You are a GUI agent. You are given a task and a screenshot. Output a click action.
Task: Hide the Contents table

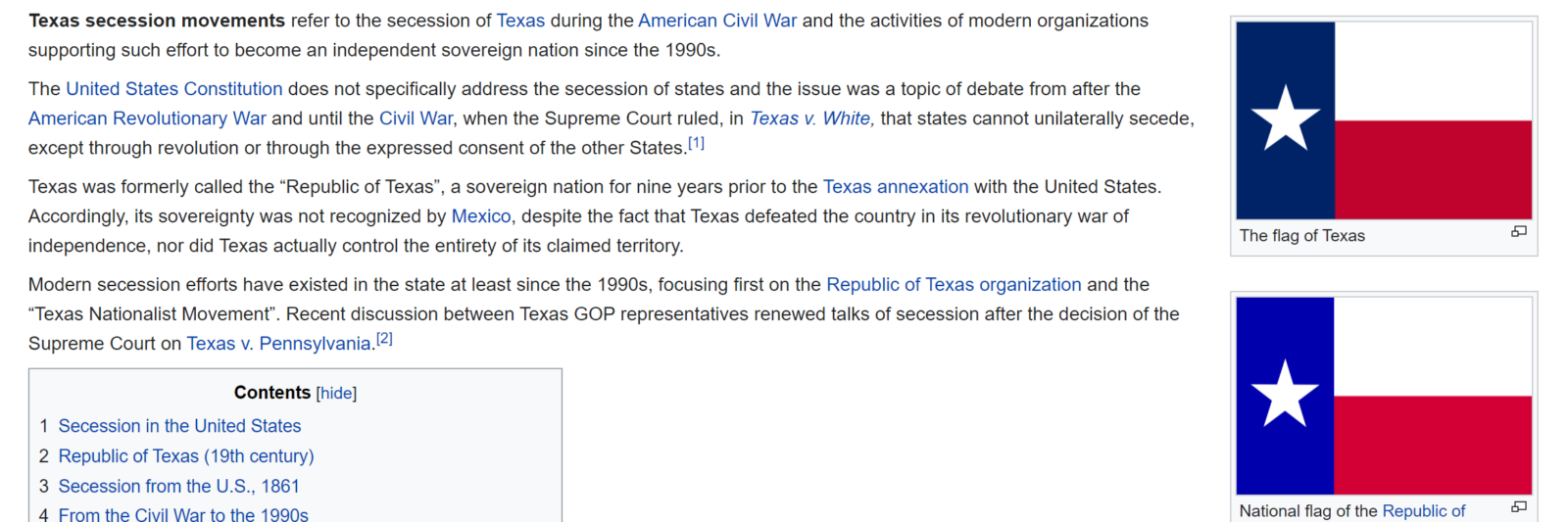coord(336,393)
